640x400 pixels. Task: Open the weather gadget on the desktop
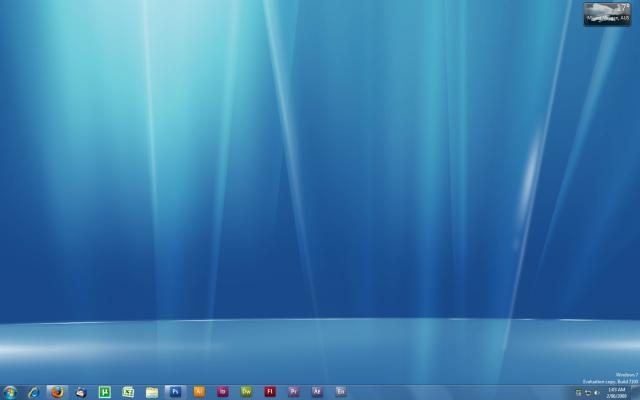607,13
